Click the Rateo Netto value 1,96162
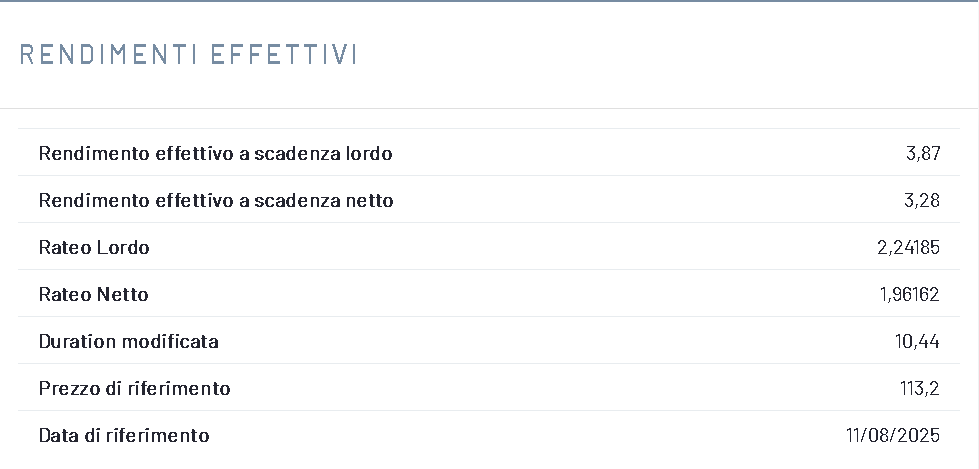The image size is (979, 469). tap(908, 295)
